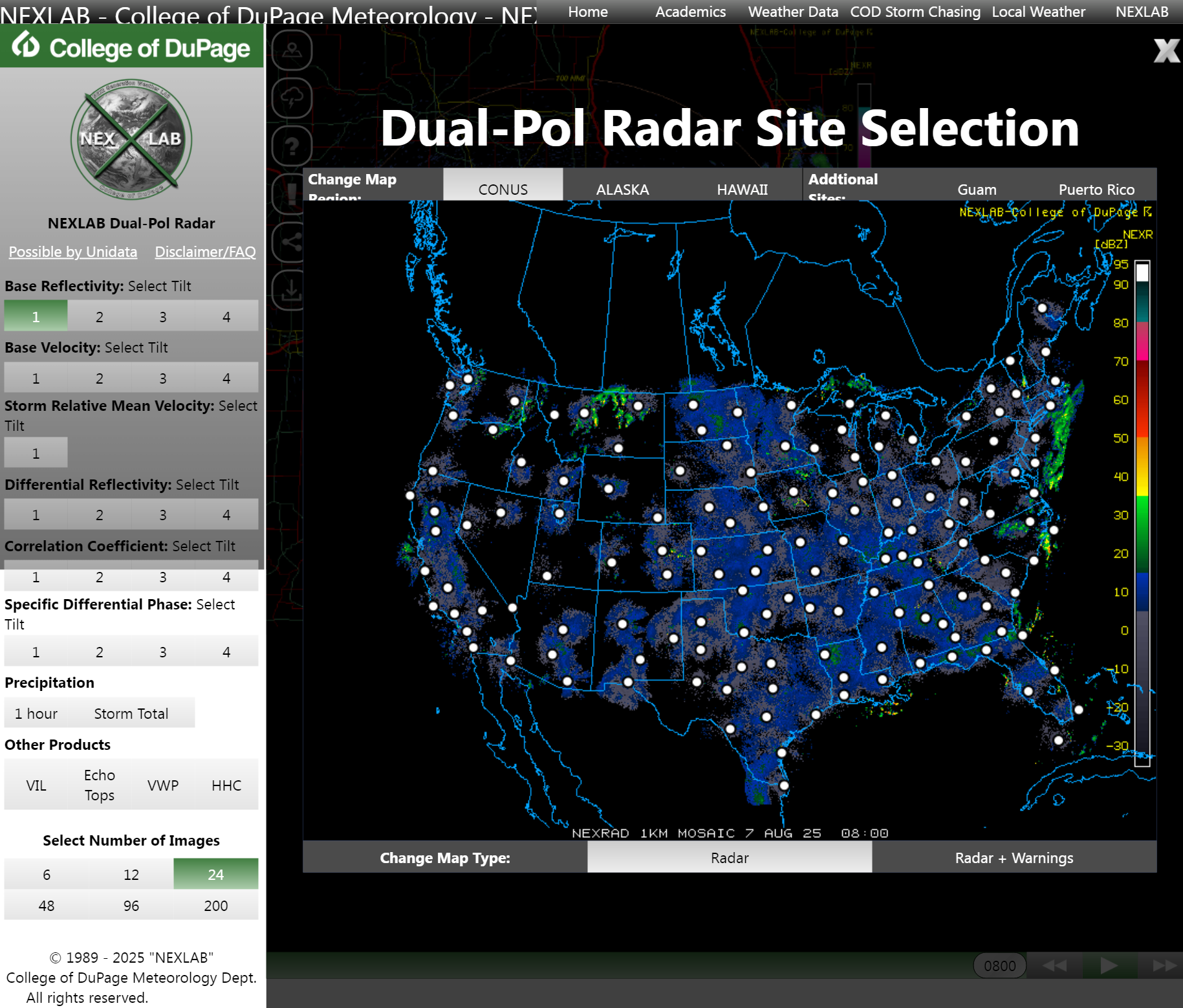
Task: Choose 1 hour precipitation product
Action: (36, 712)
